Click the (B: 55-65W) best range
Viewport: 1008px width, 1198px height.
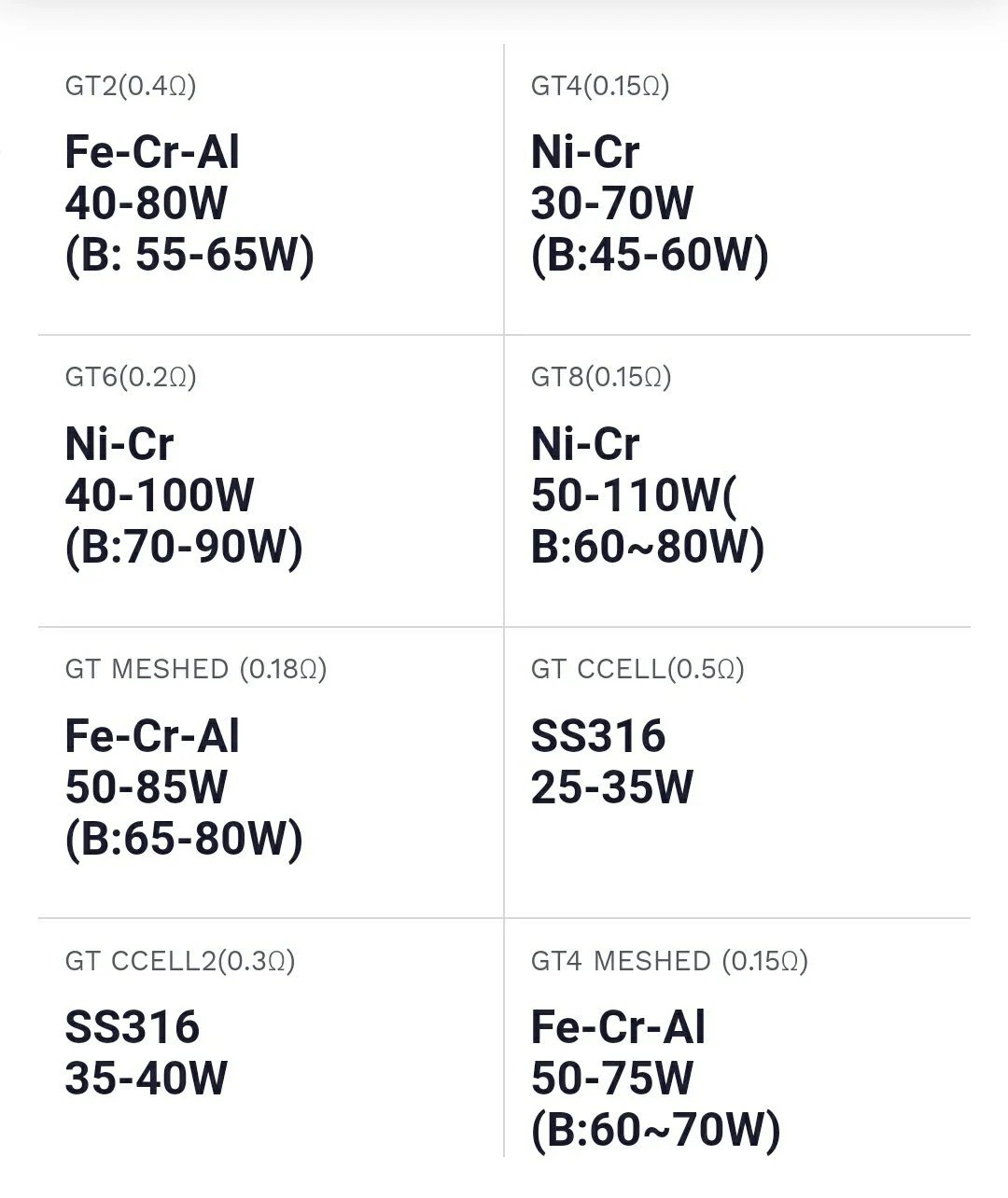point(189,255)
